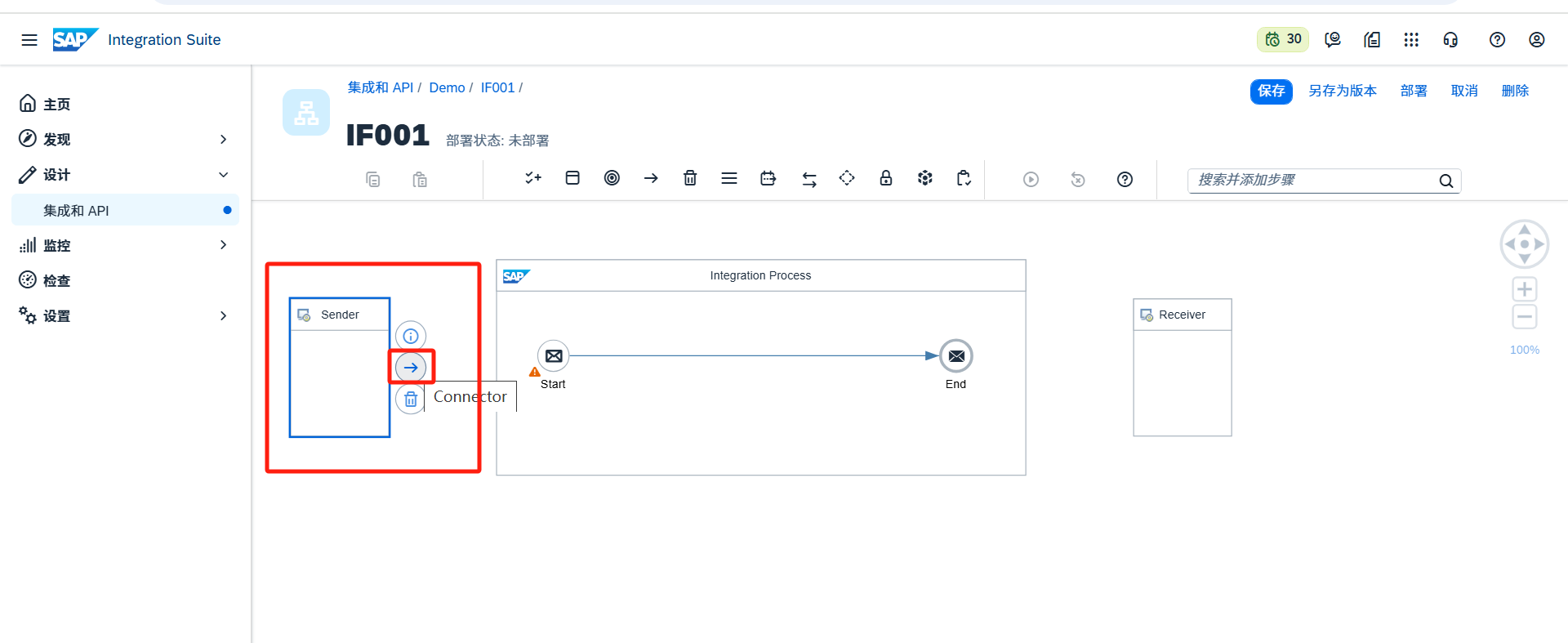Open the documents icon in header

click(x=1372, y=40)
